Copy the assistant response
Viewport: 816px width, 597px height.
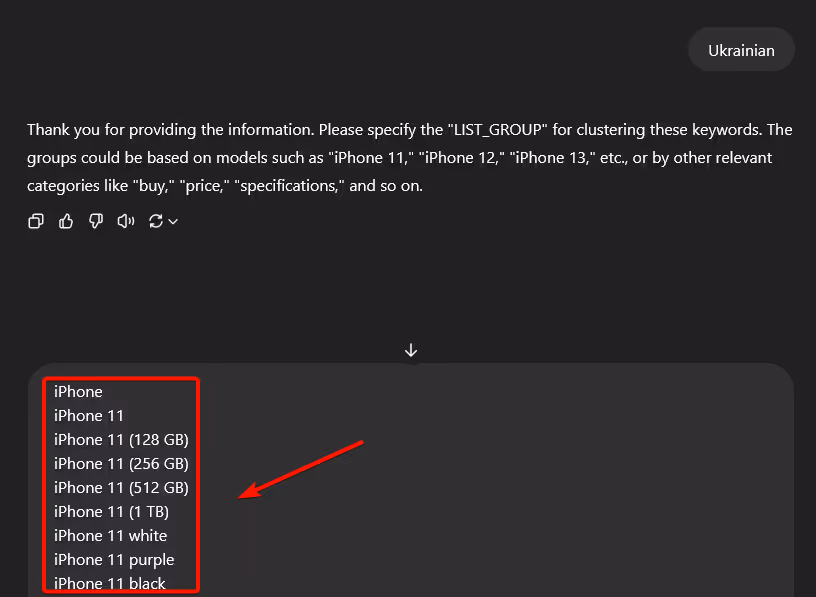pos(36,222)
